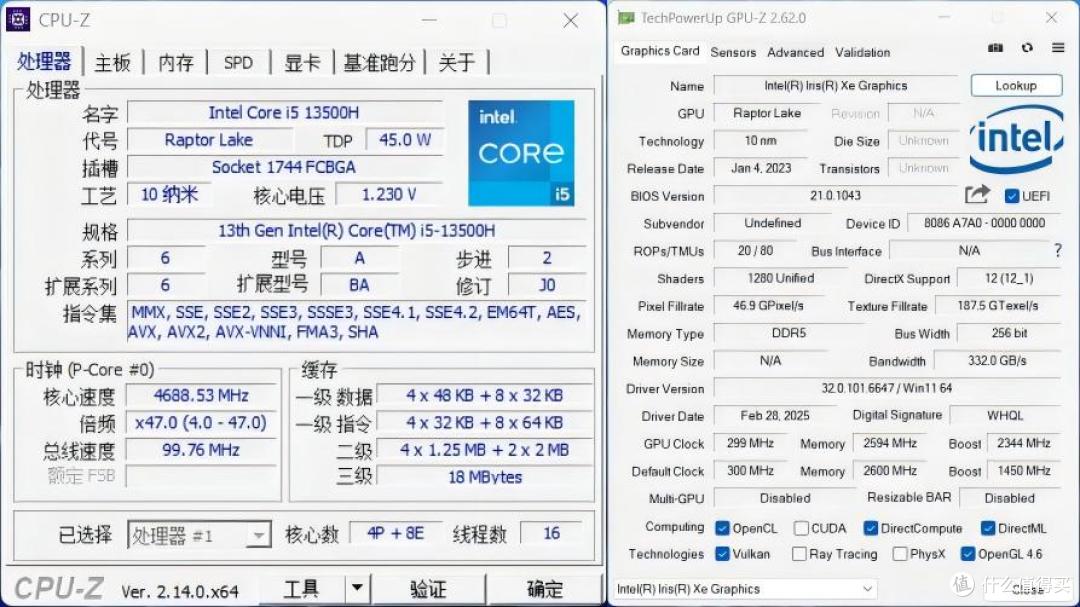Switch to the 主板 tab
This screenshot has width=1080, height=607.
point(112,63)
